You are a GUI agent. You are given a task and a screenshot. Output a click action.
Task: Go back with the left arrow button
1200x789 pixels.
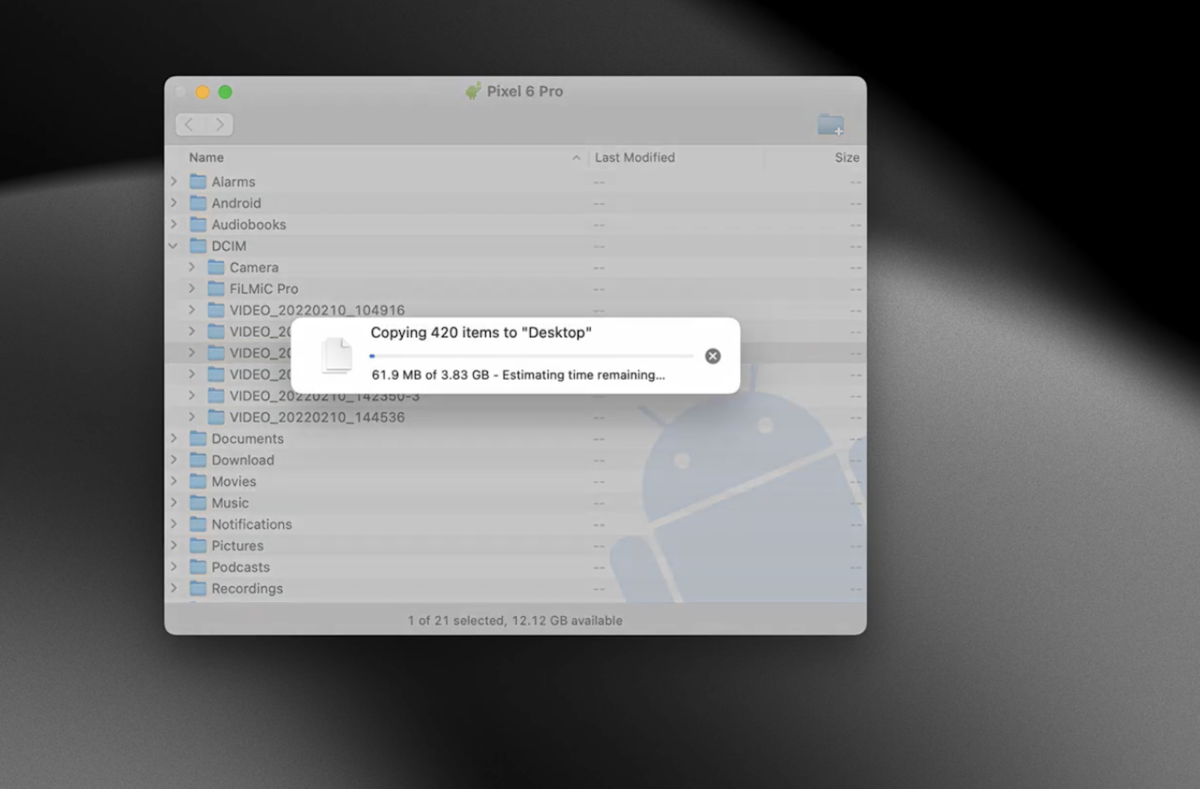[190, 125]
